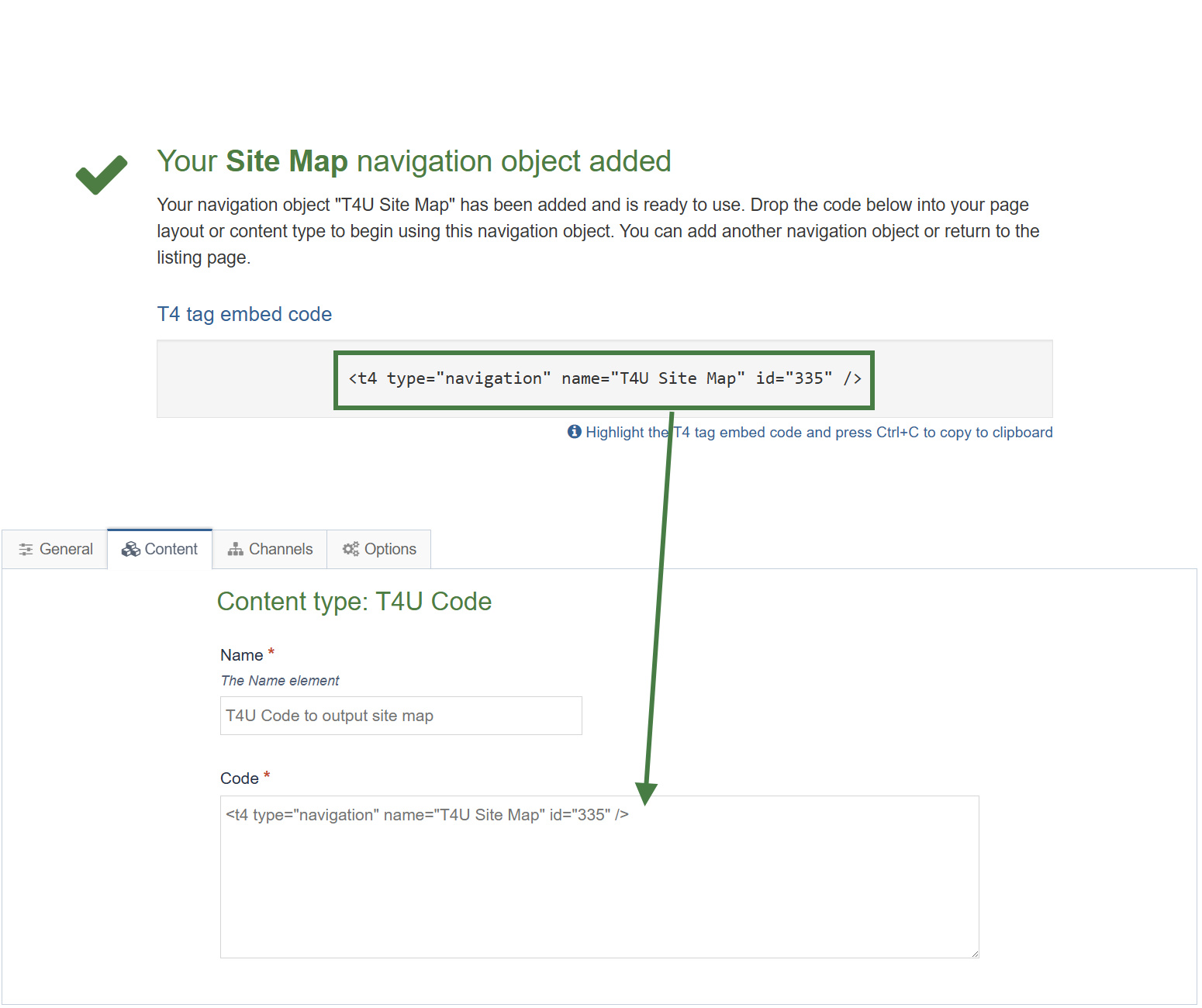Viewport: 1202px width, 1008px height.
Task: Open the Channels tab
Action: pos(279,549)
